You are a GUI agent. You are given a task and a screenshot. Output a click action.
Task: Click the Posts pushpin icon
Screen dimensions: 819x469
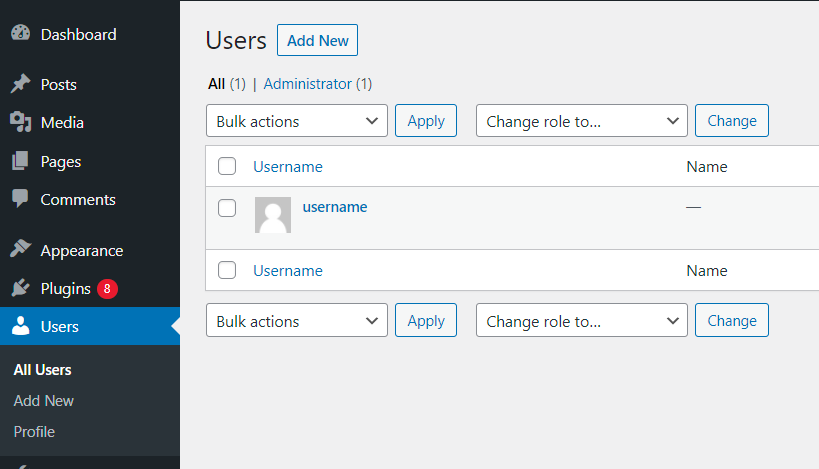[x=20, y=85]
